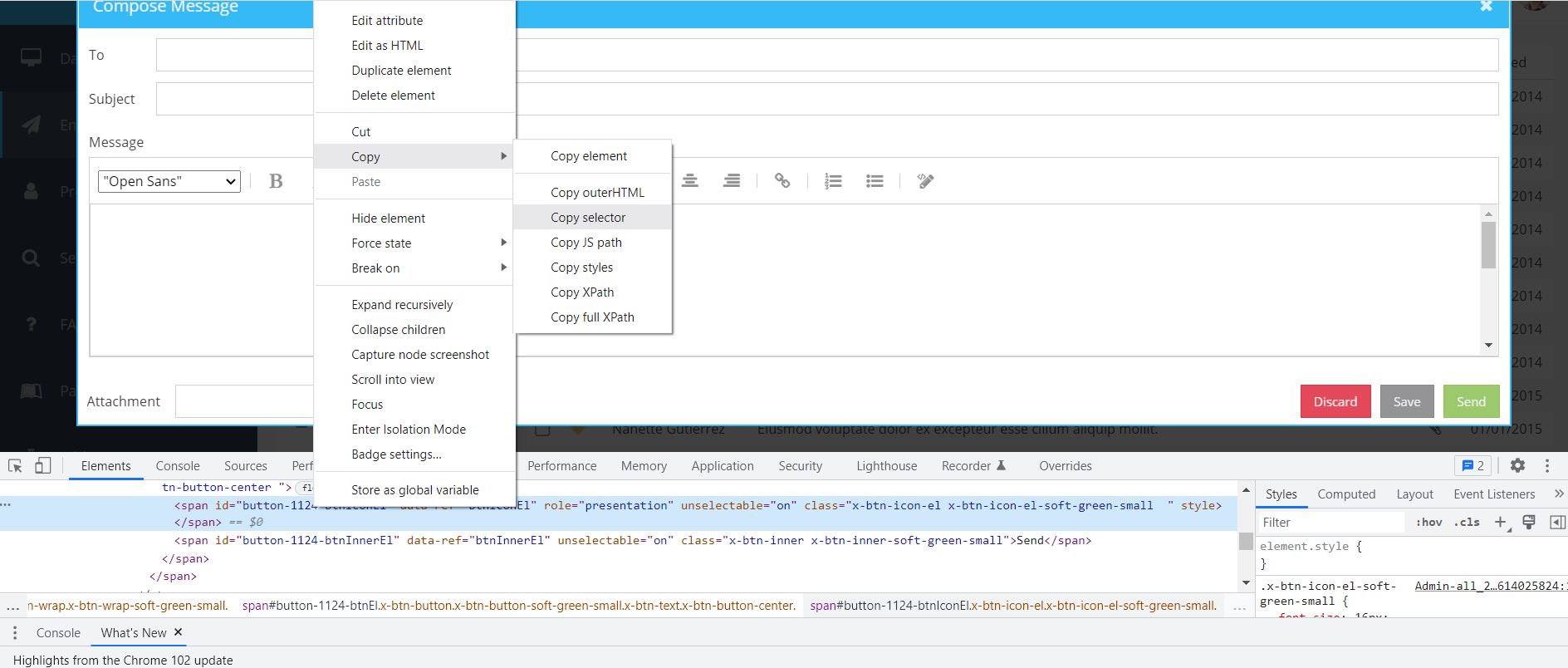Choose Copy JS path option
The height and width of the screenshot is (668, 1568).
[x=592, y=243]
